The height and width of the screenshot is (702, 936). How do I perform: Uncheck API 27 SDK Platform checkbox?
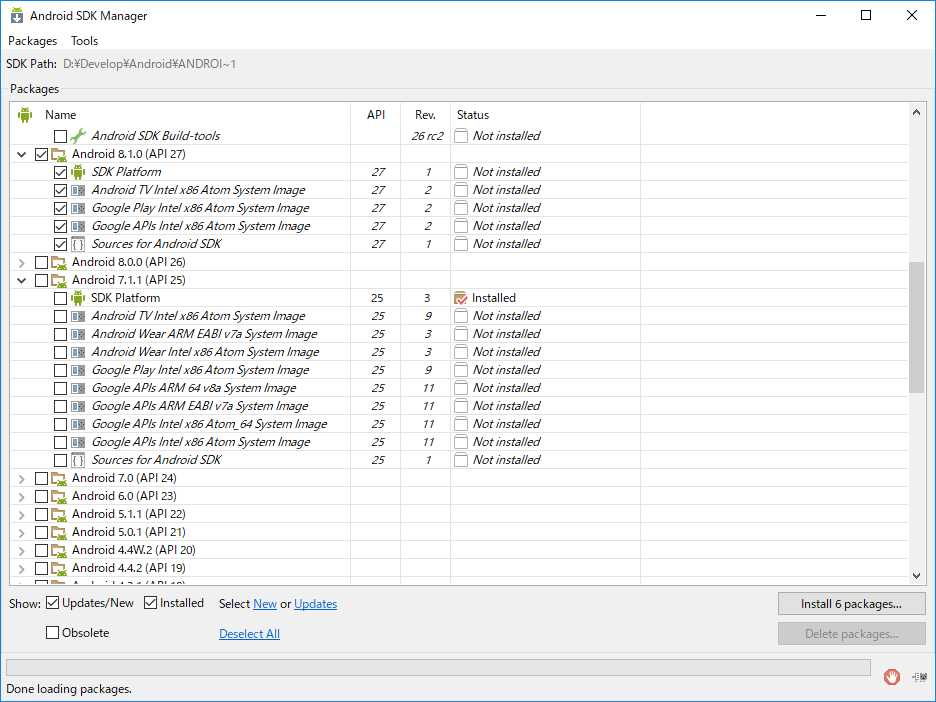tap(60, 173)
